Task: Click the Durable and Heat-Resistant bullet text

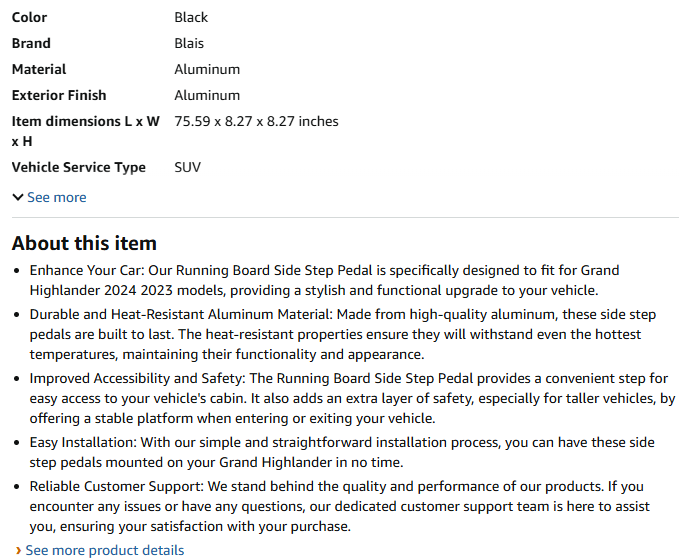Action: coord(343,334)
